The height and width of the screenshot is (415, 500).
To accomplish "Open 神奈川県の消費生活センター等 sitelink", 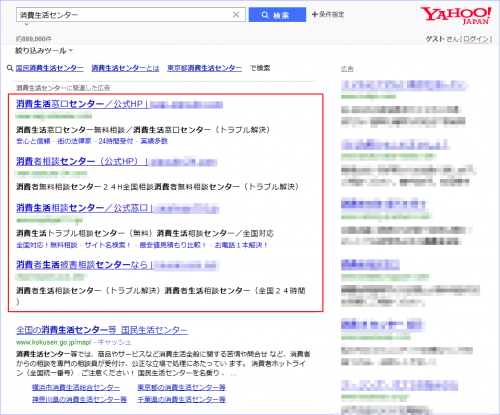I will pos(79,400).
